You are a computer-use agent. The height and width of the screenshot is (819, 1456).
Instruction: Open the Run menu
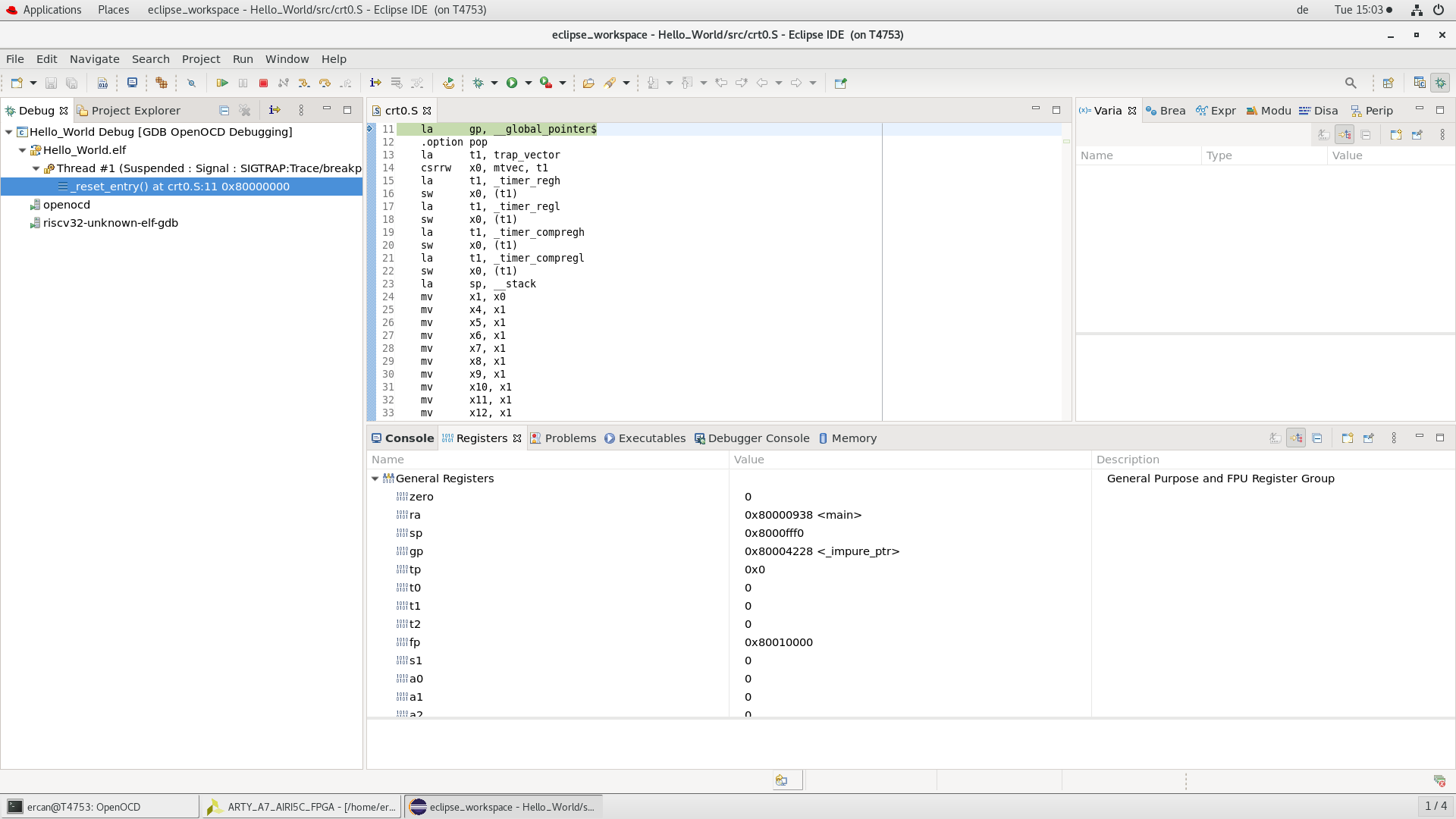(243, 59)
